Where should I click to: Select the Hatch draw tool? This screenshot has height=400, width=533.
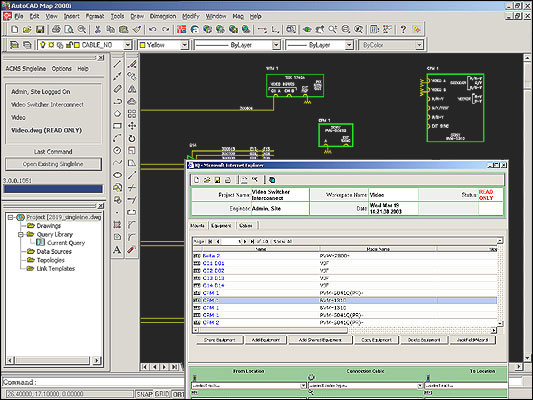[x=117, y=225]
